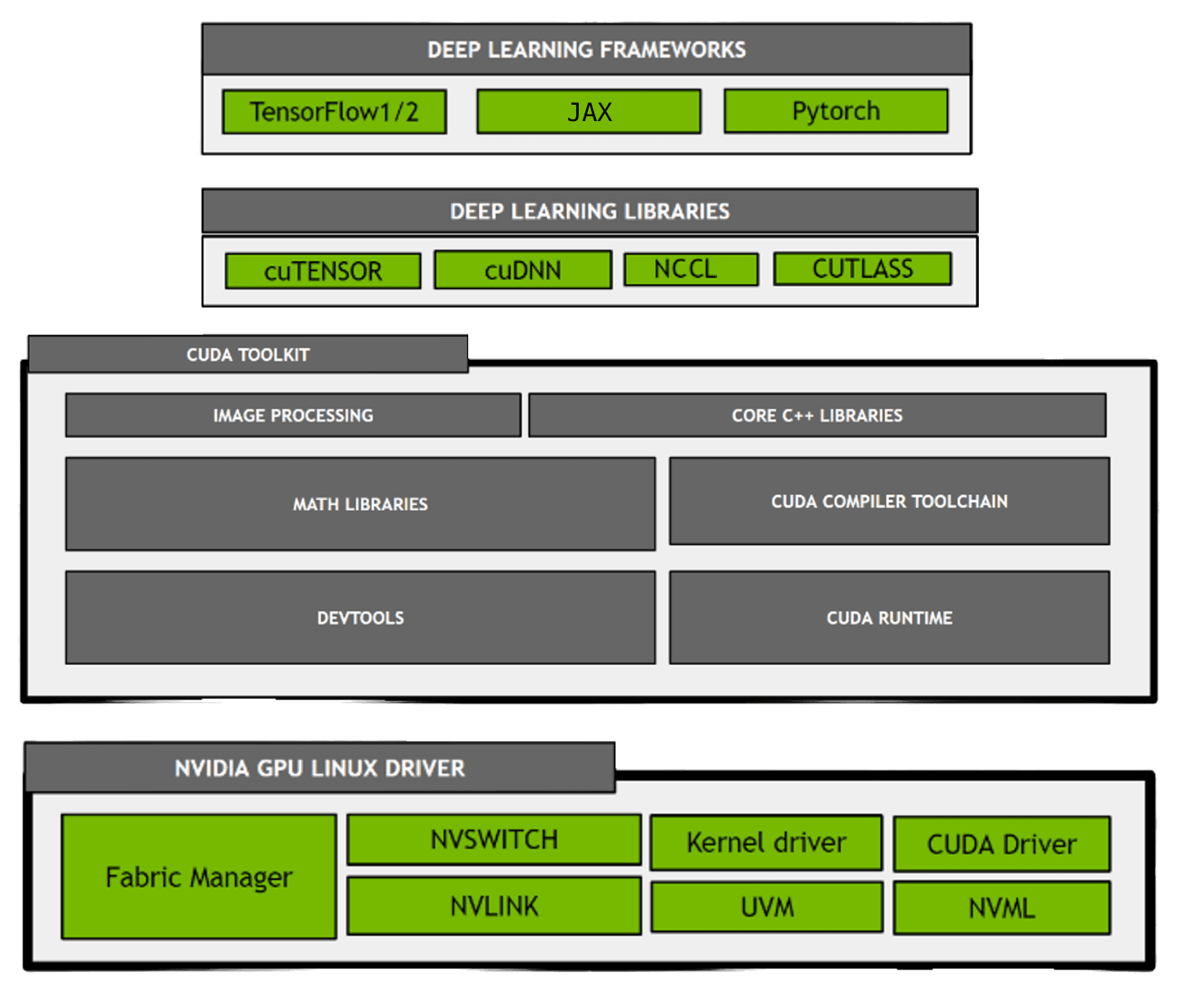Select the DEVTOOLS block
This screenshot has width=1182, height=1008.
(360, 618)
